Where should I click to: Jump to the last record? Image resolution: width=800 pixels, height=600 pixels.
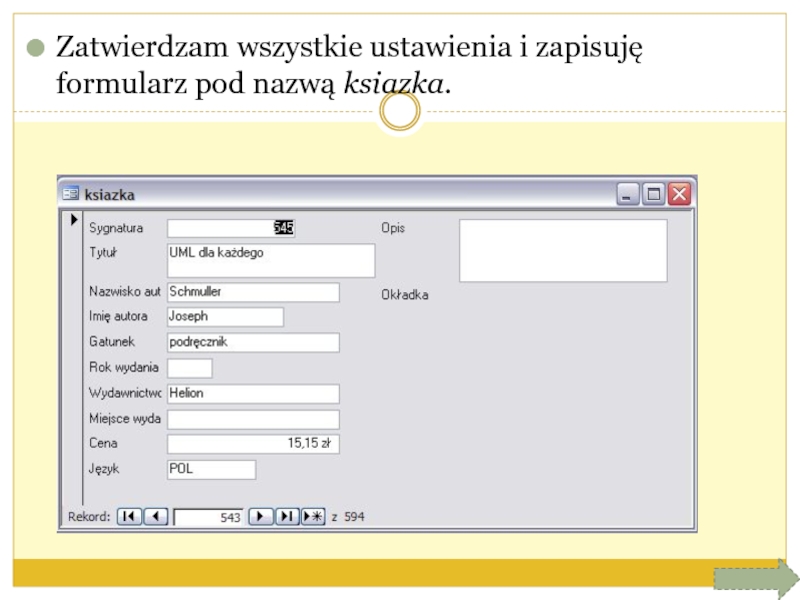(x=287, y=517)
